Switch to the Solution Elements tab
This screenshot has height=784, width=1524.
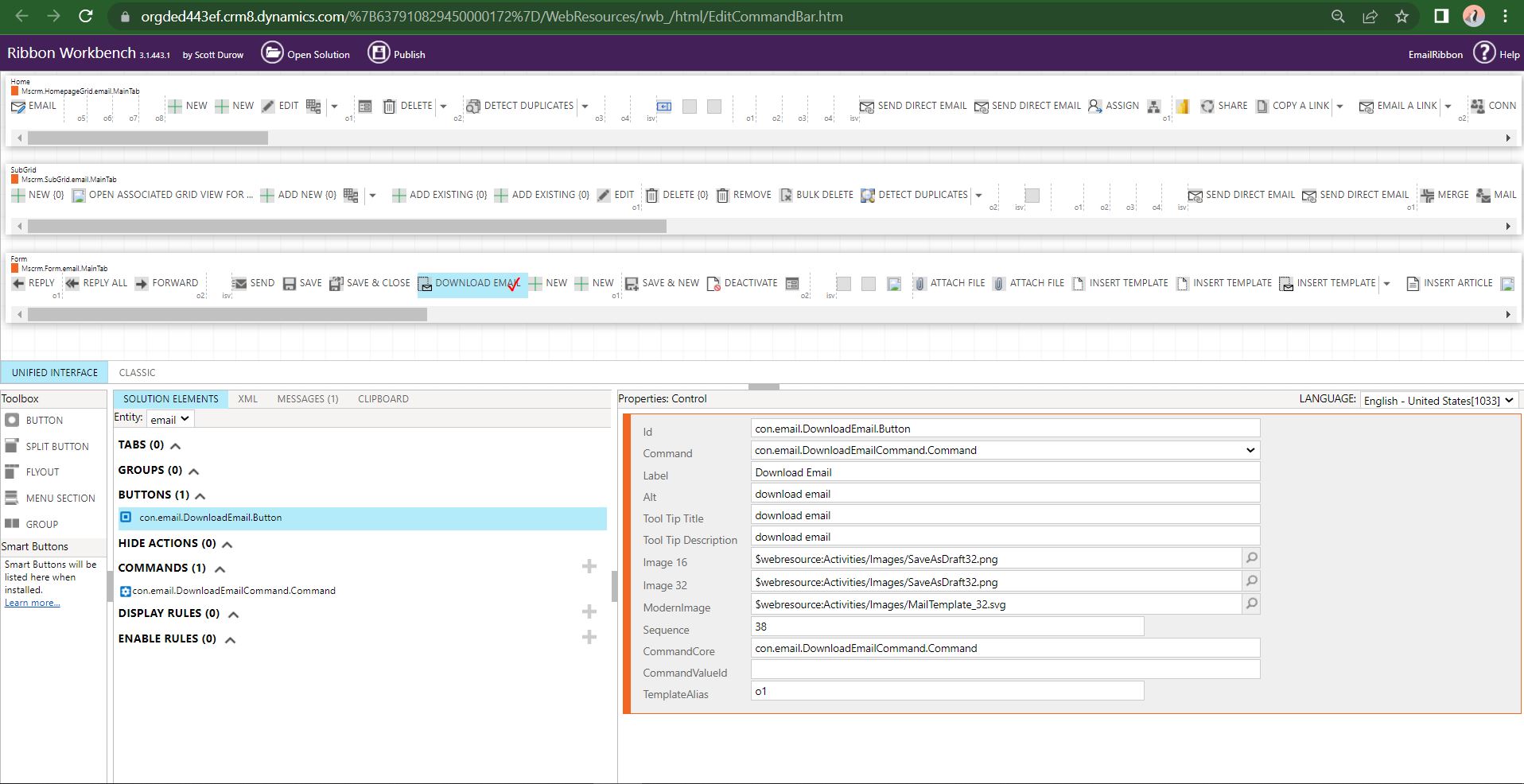pos(170,398)
